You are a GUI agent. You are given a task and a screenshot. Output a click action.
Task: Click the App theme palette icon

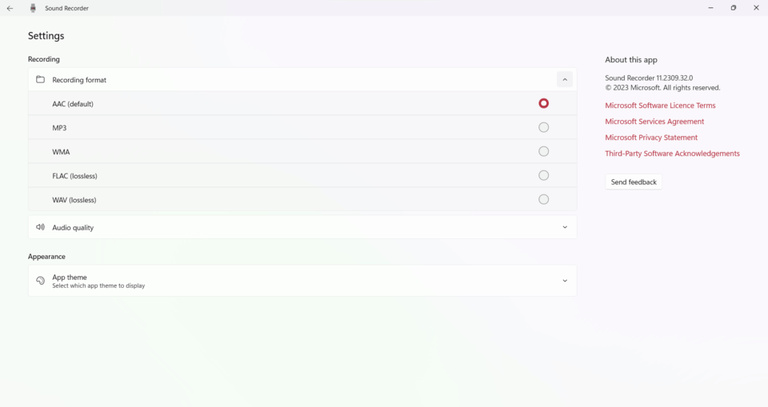[40, 281]
